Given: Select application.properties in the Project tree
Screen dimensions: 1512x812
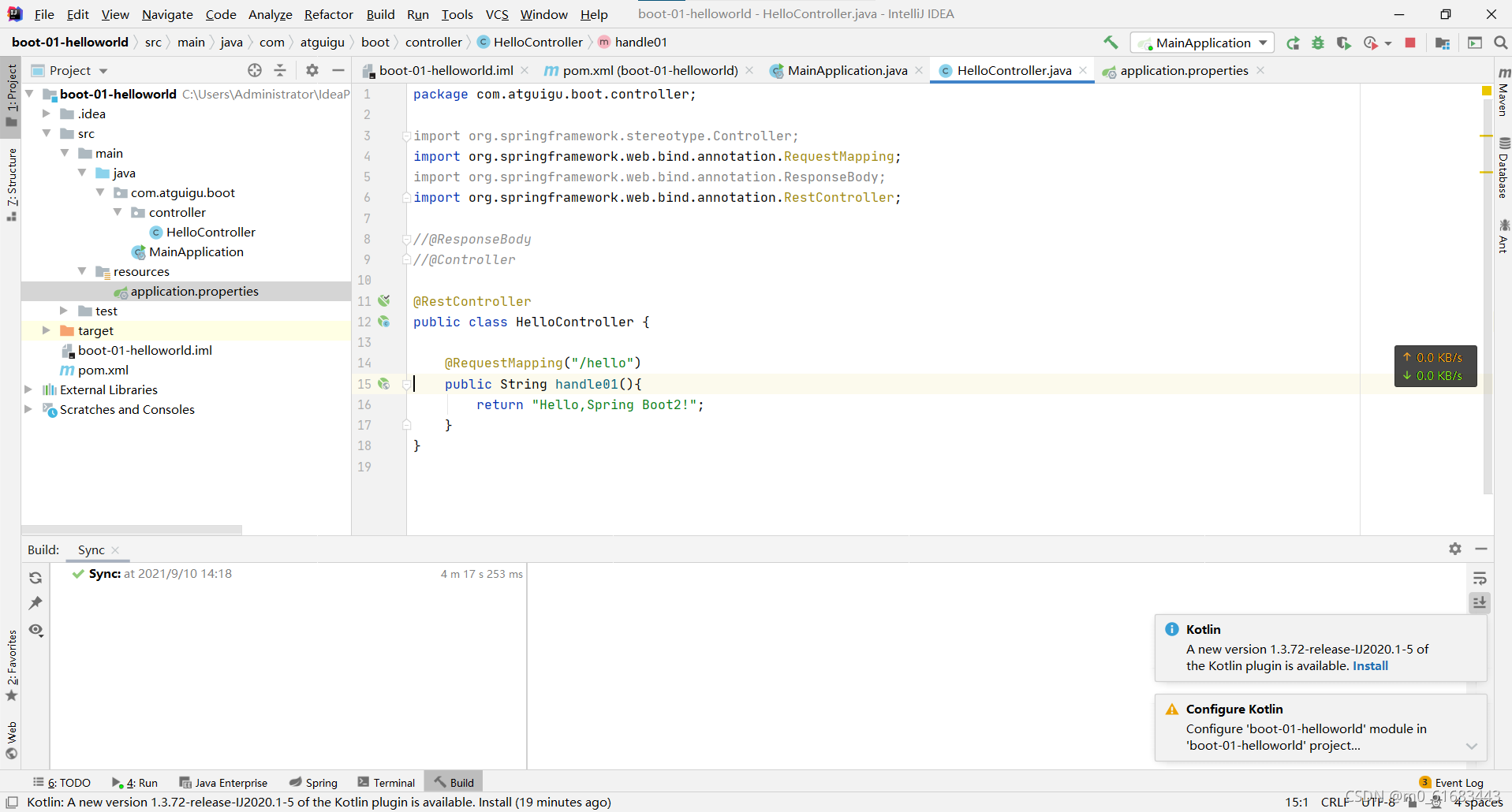Looking at the screenshot, I should coord(195,291).
